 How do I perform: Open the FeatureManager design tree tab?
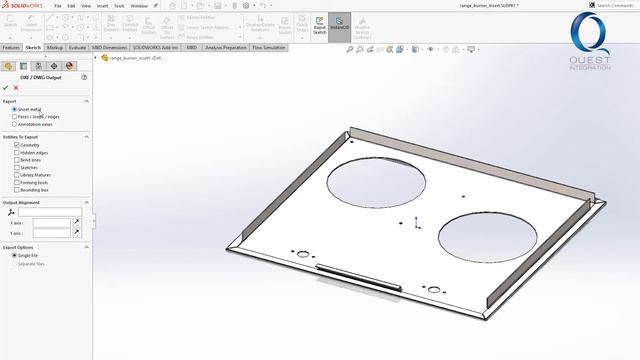click(x=8, y=66)
